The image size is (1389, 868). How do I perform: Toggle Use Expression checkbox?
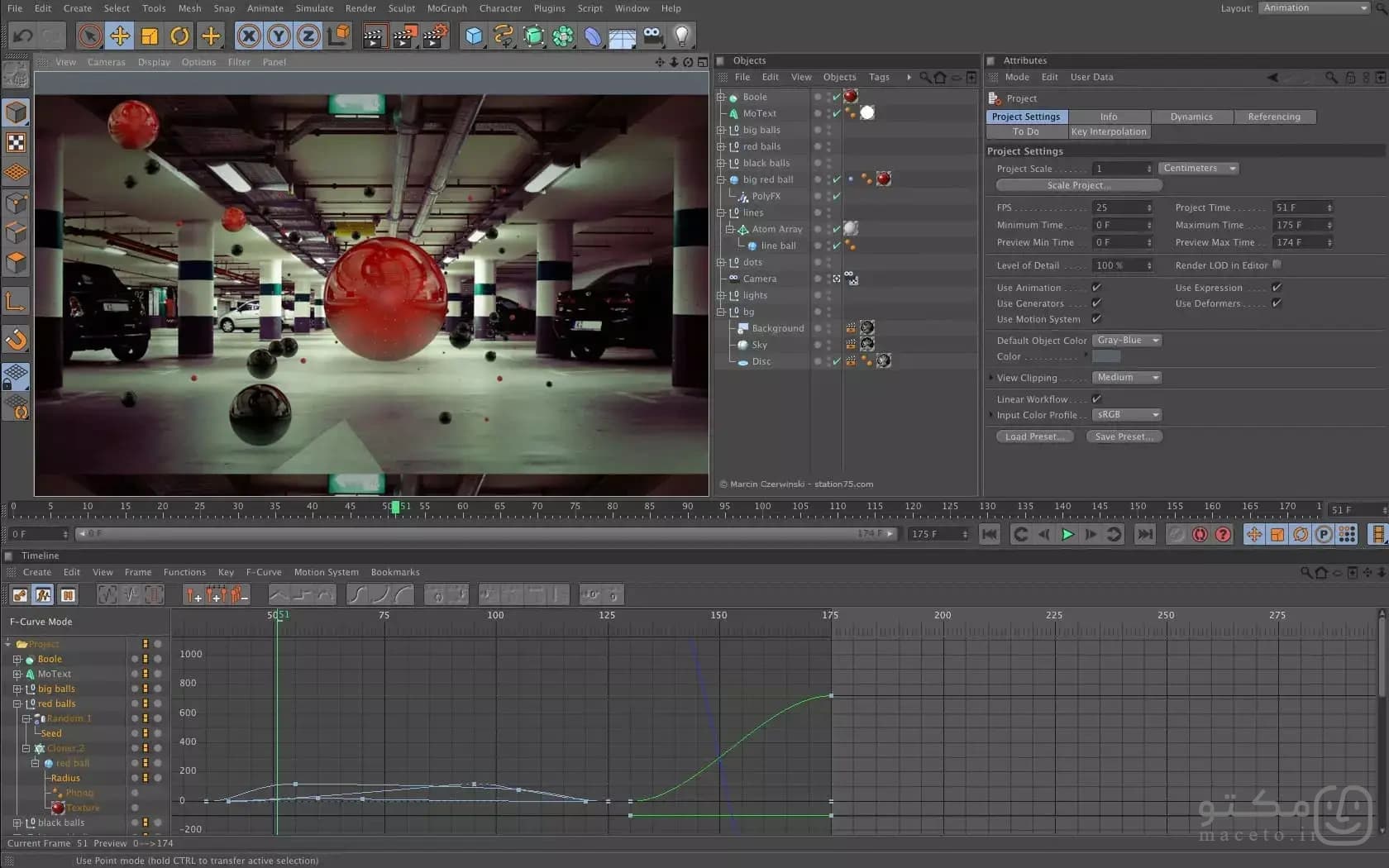[x=1277, y=288]
